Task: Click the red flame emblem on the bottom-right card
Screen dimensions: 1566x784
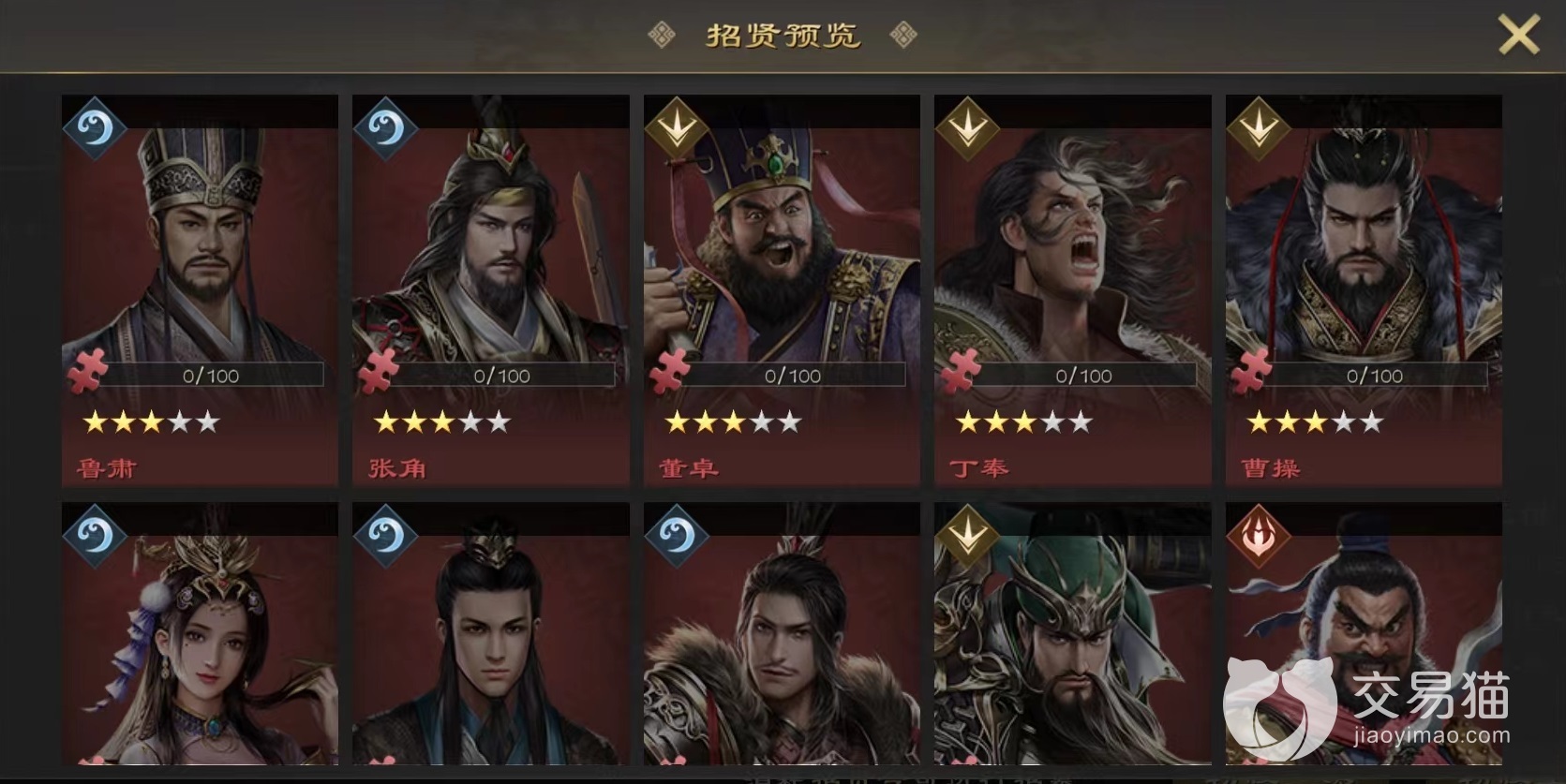Action: pyautogui.click(x=1259, y=536)
